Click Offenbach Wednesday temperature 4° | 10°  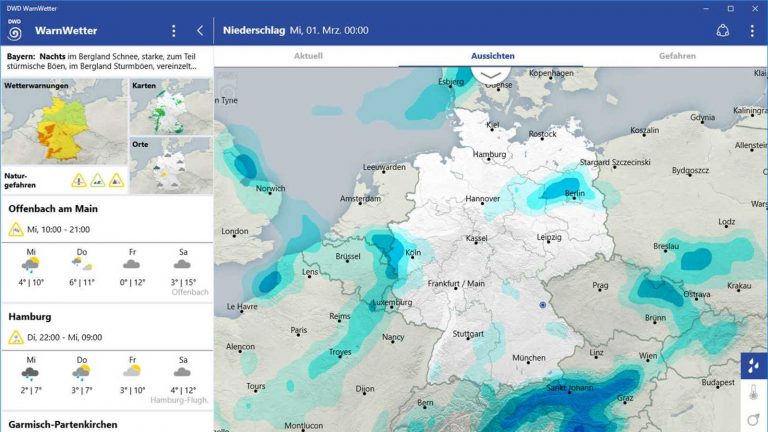point(31,282)
